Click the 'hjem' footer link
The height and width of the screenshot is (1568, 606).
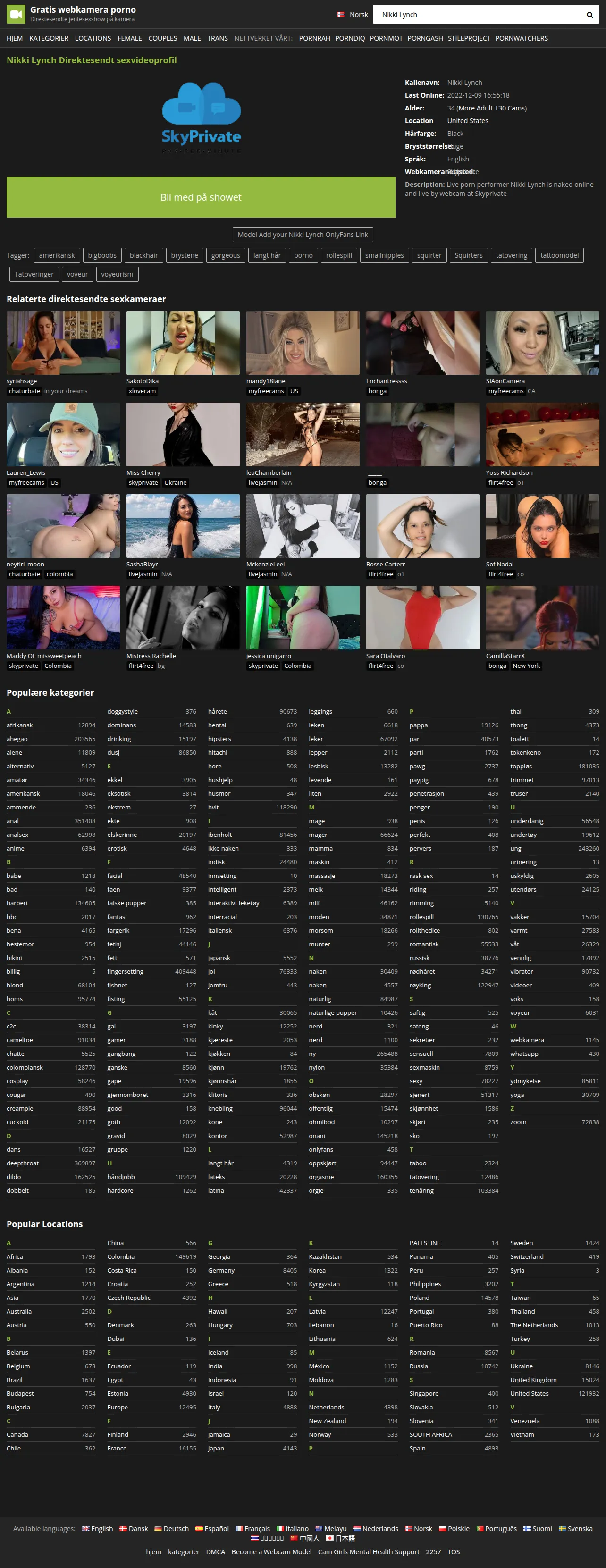pyautogui.click(x=154, y=1551)
